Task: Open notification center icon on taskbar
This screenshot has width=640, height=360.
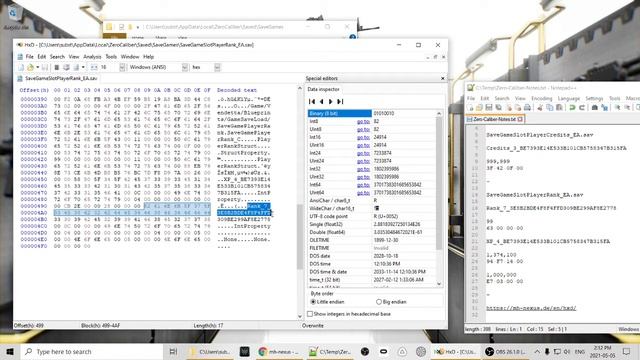Action: (x=627, y=351)
